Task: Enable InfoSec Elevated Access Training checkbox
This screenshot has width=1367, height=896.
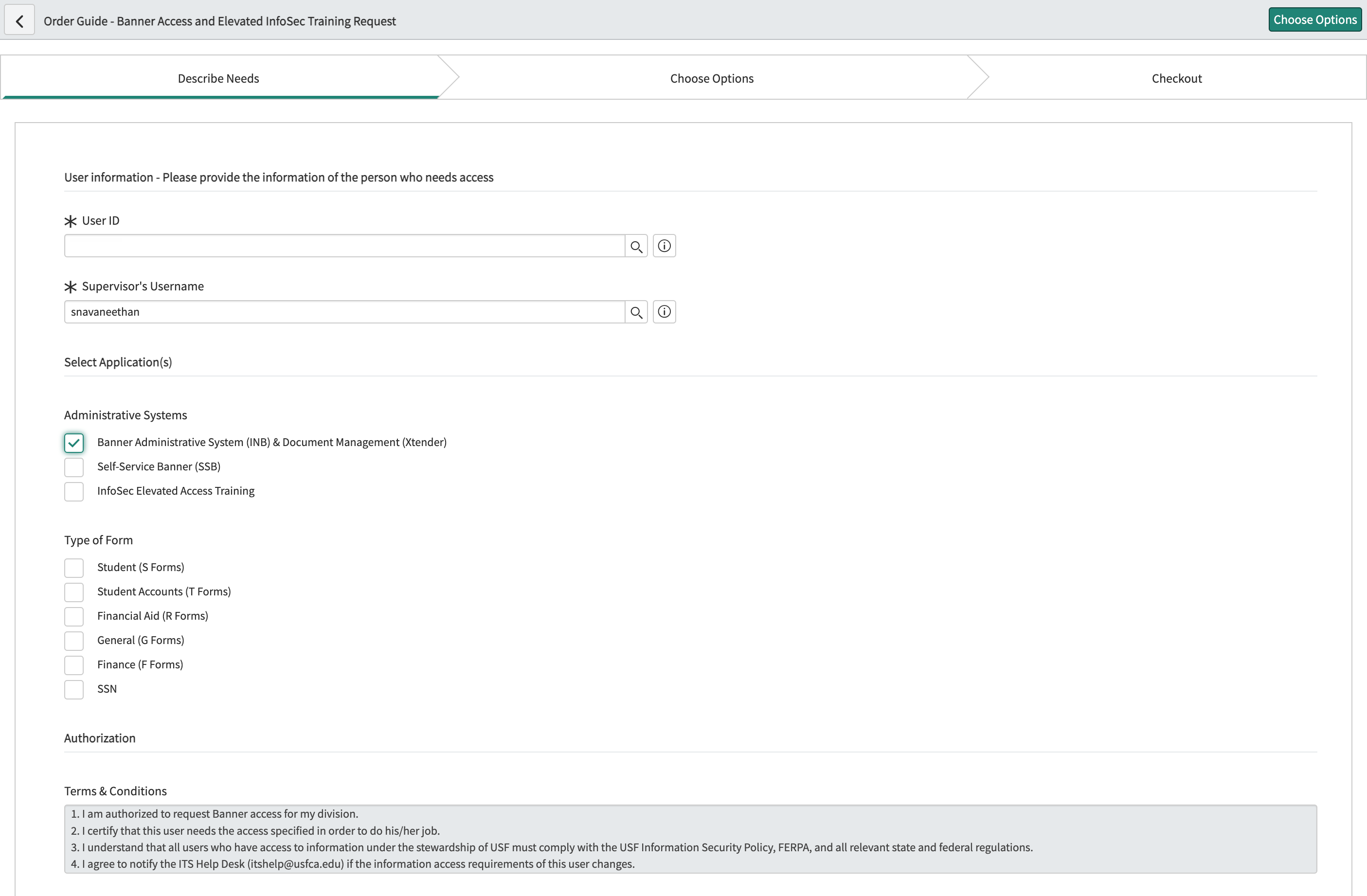Action: click(x=74, y=492)
